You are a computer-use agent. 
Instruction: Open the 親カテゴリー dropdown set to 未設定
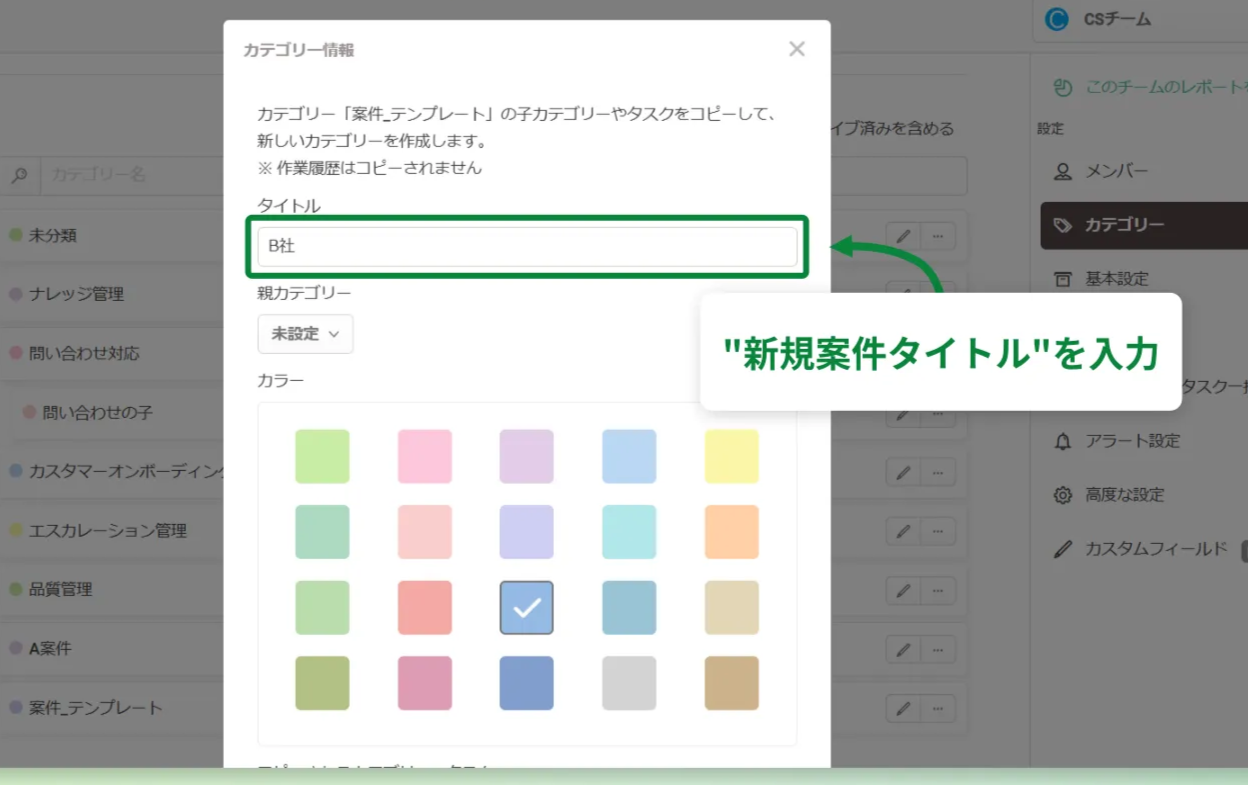coord(305,334)
